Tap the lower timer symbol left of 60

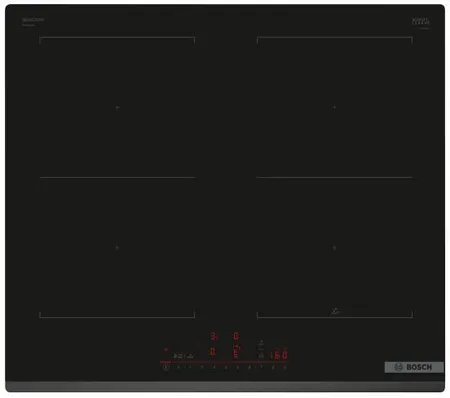pyautogui.click(x=261, y=355)
